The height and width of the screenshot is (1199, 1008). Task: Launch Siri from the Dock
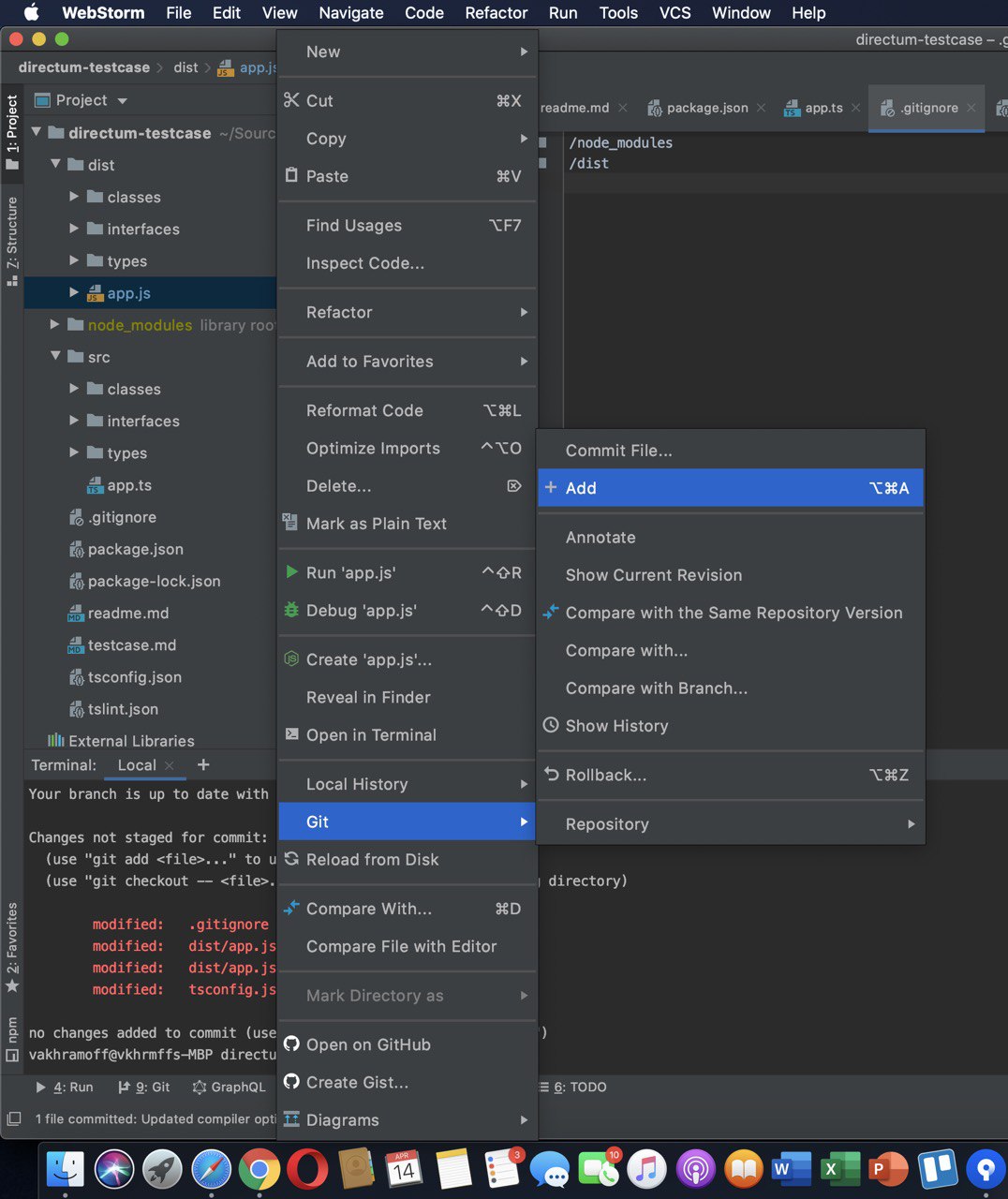click(x=114, y=1169)
